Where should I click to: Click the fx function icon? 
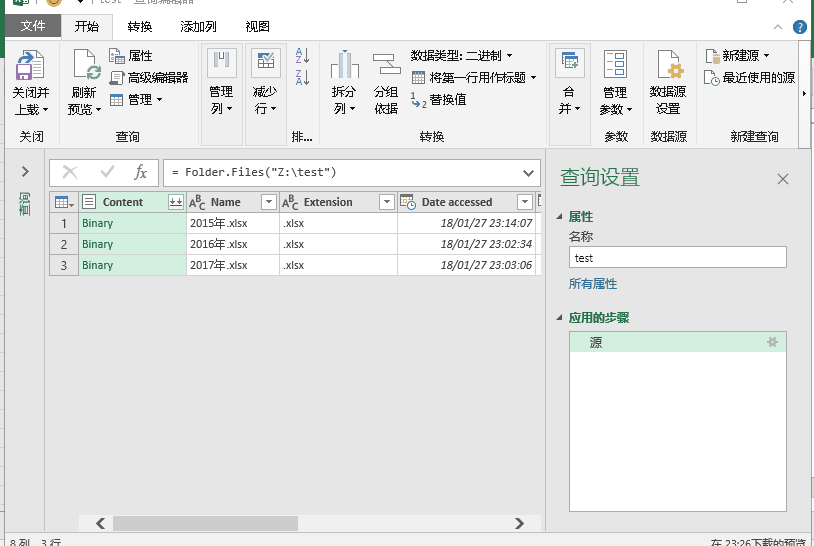(x=140, y=172)
